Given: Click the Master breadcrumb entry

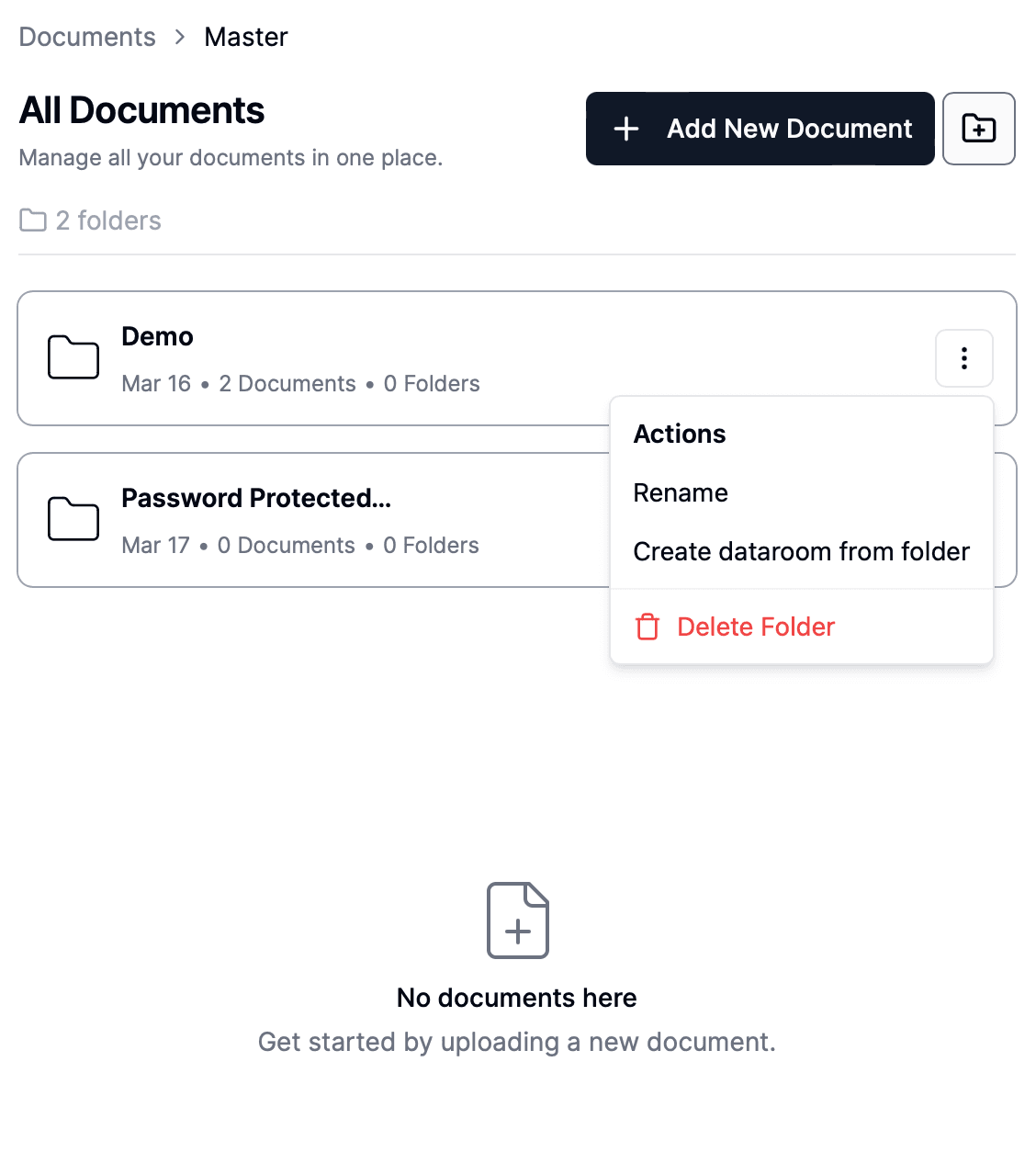Looking at the screenshot, I should [245, 37].
